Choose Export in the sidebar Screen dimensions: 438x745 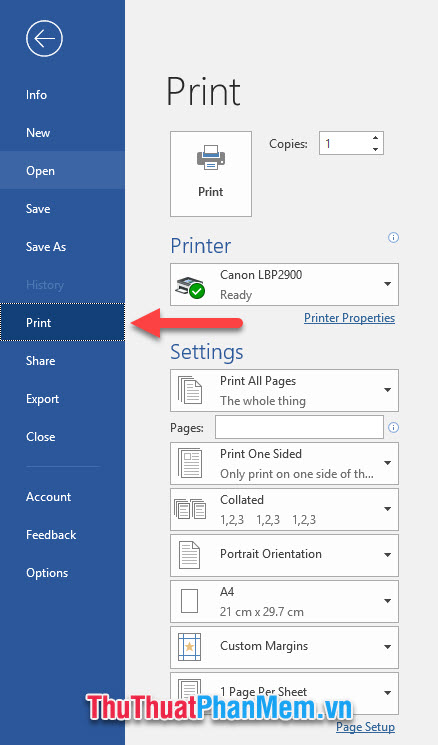tap(62, 399)
